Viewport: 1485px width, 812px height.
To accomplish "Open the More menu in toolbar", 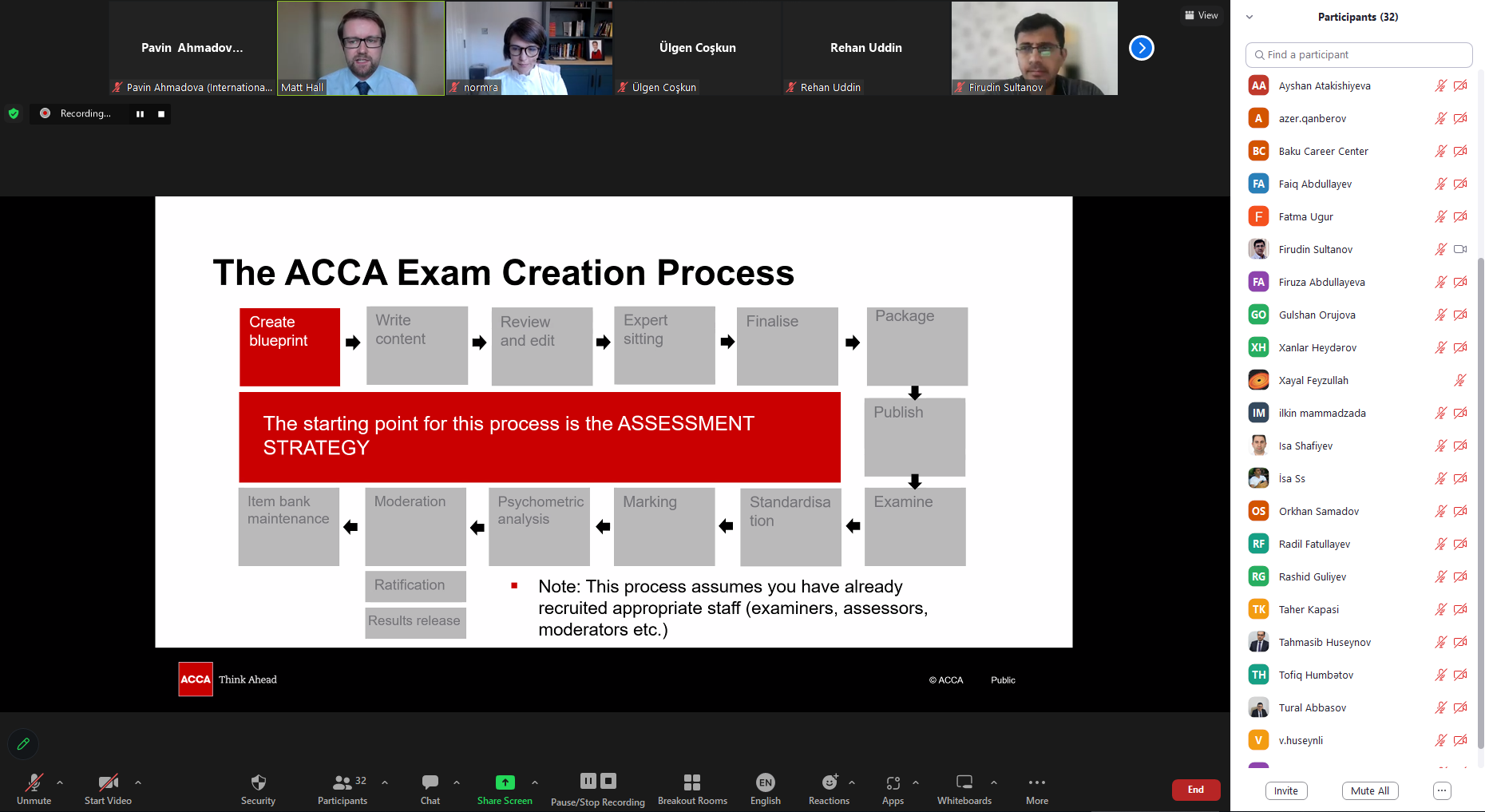I will [1036, 782].
